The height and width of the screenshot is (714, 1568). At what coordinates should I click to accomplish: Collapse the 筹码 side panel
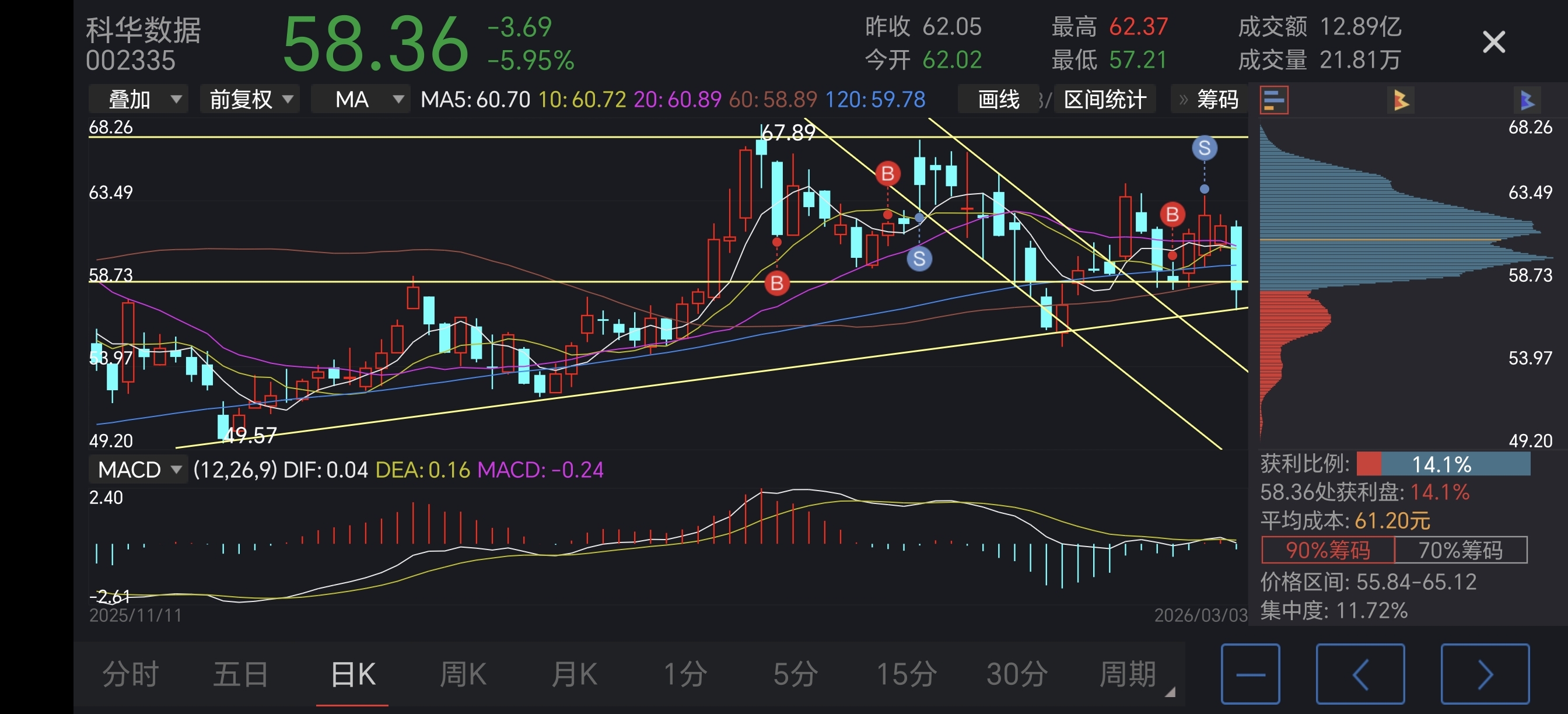click(x=1209, y=99)
